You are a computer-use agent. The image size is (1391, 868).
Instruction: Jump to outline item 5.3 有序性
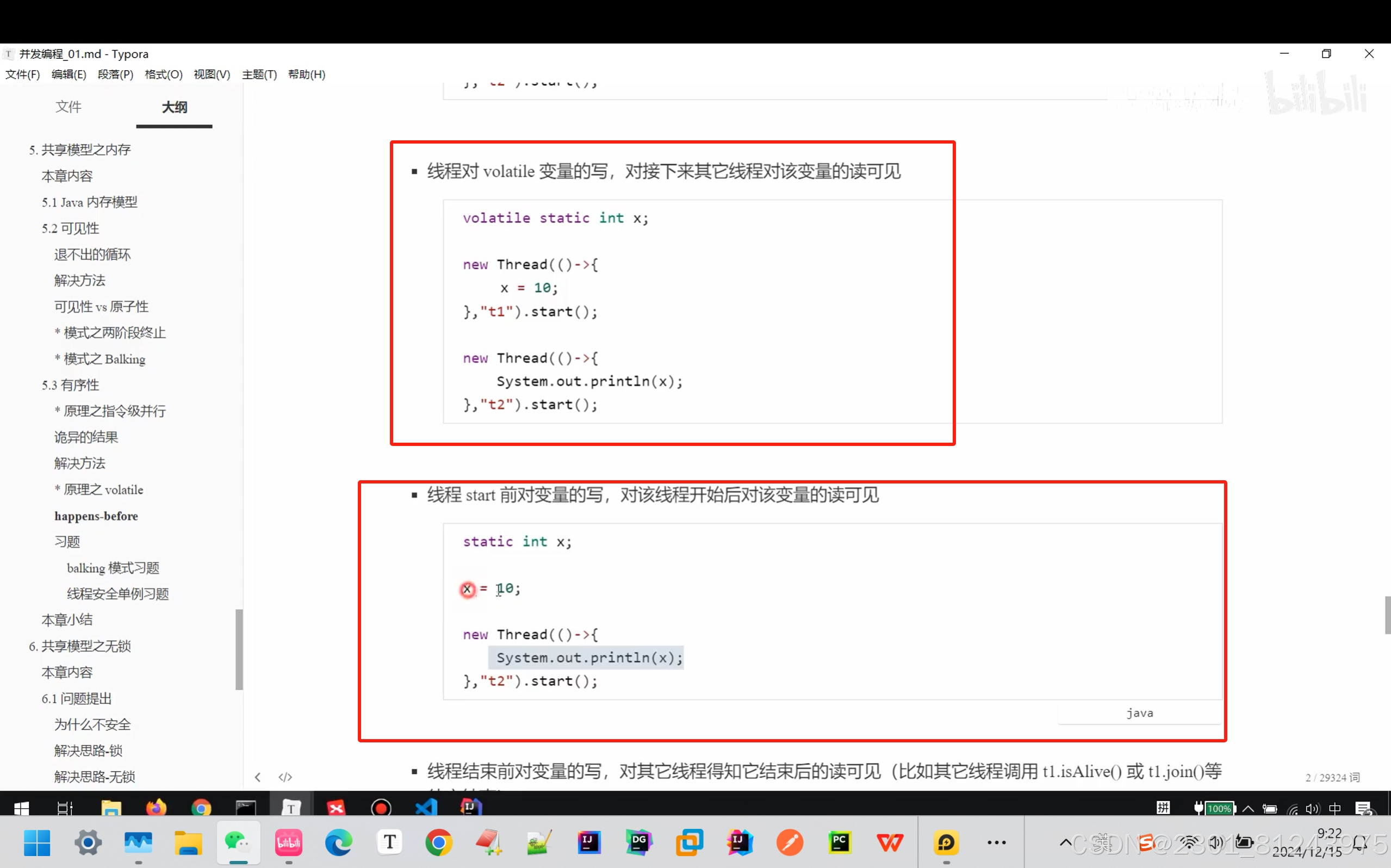click(70, 385)
